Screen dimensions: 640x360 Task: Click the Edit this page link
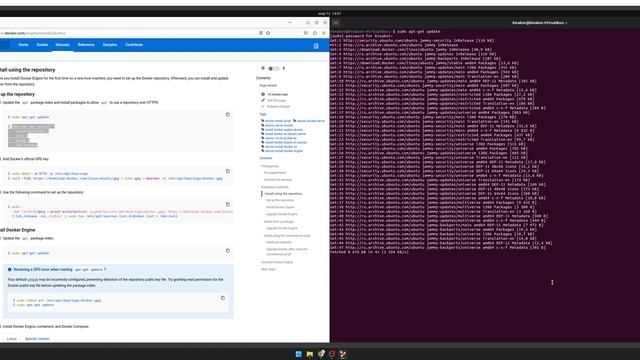tap(277, 100)
